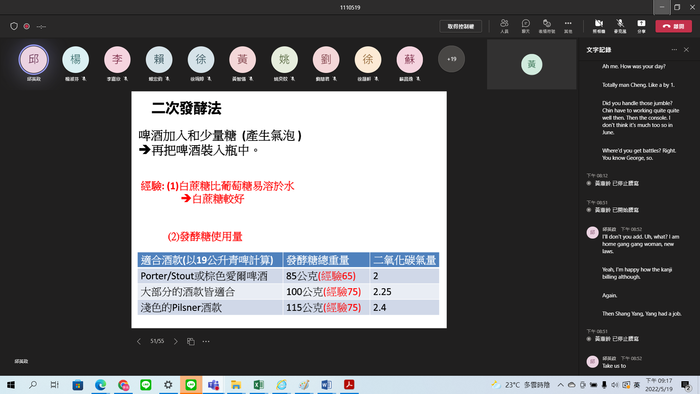The height and width of the screenshot is (394, 700).
Task: Click table cell "100公克(經驗75)"
Action: click(326, 292)
